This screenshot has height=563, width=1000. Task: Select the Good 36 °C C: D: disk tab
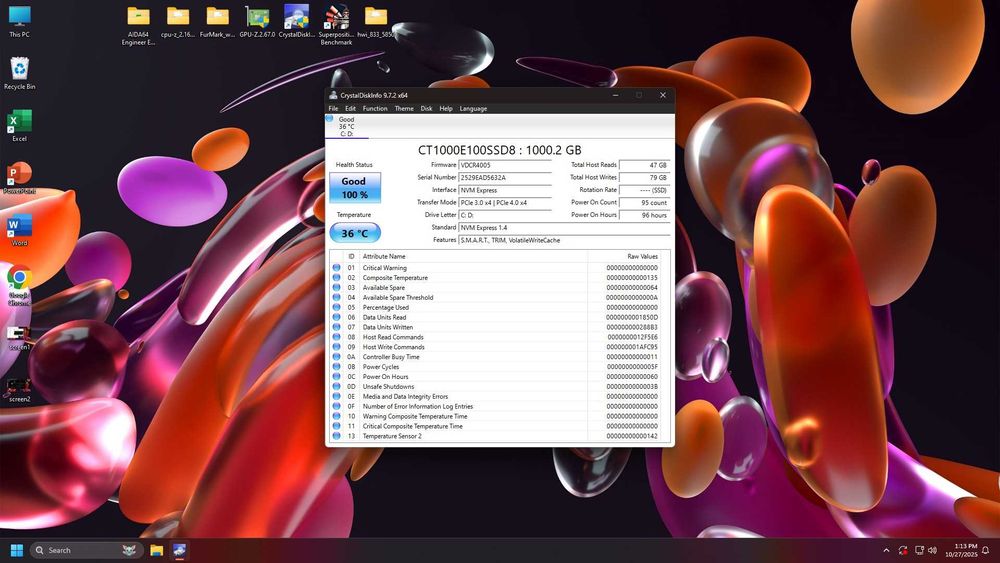tap(346, 126)
